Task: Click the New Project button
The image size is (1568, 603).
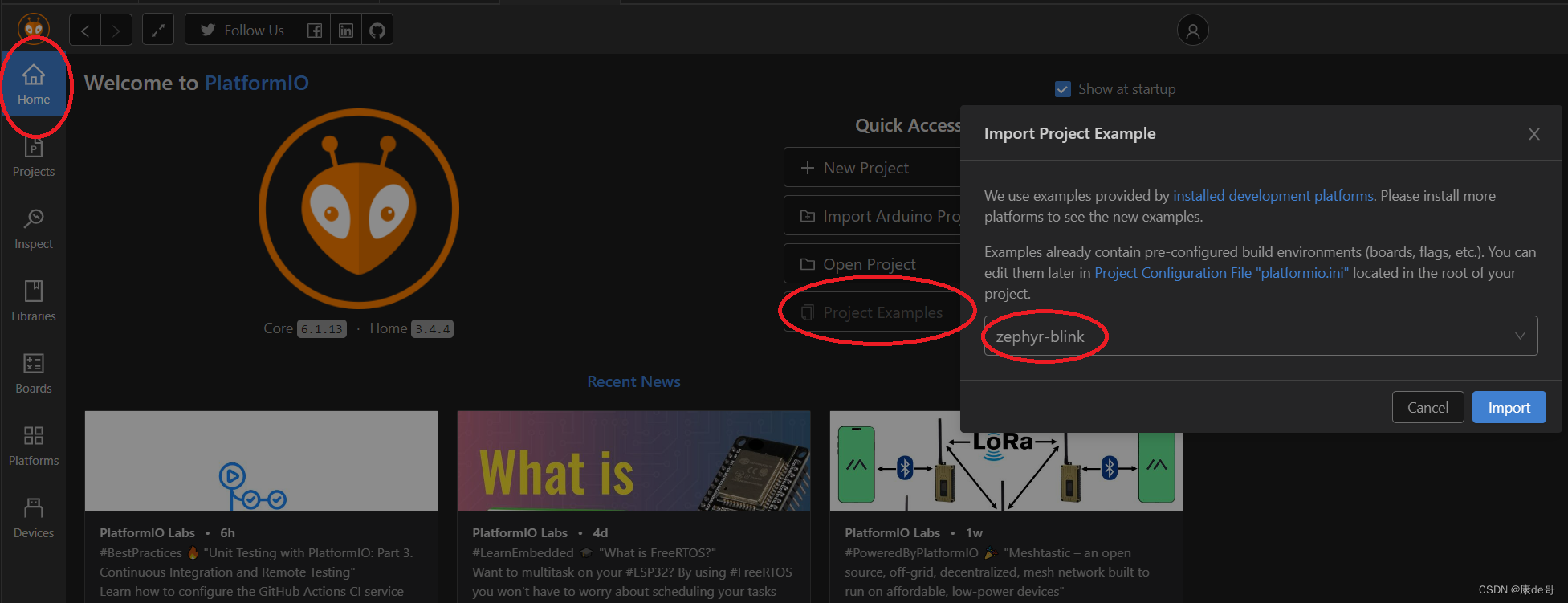Action: coord(872,168)
